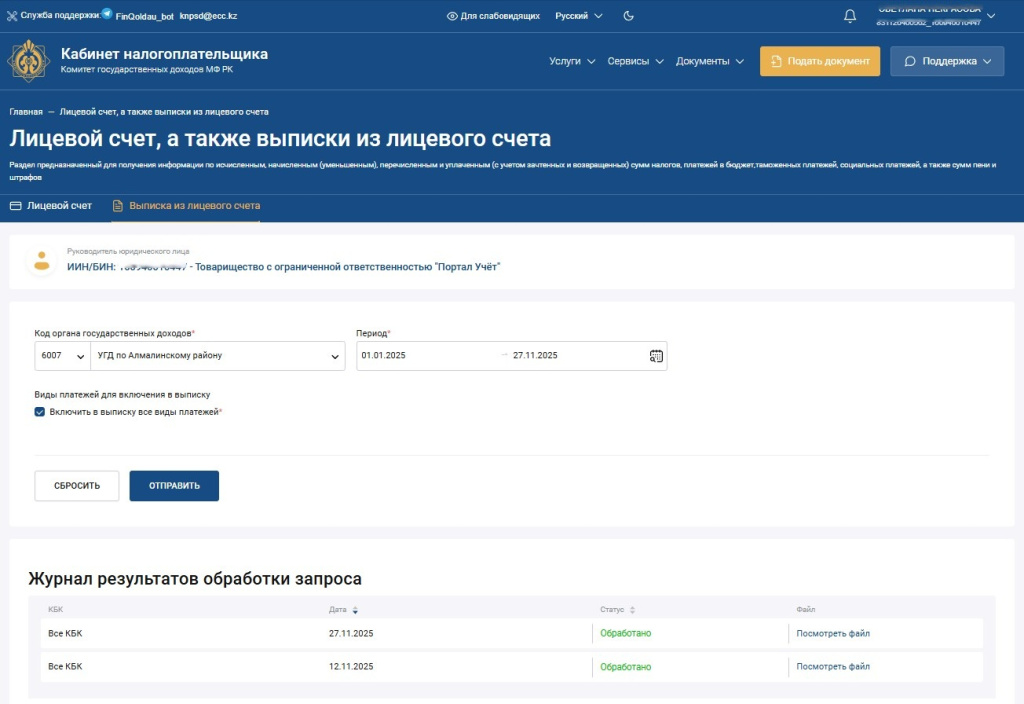Sort results by Дата column
The width and height of the screenshot is (1024, 704).
(355, 610)
